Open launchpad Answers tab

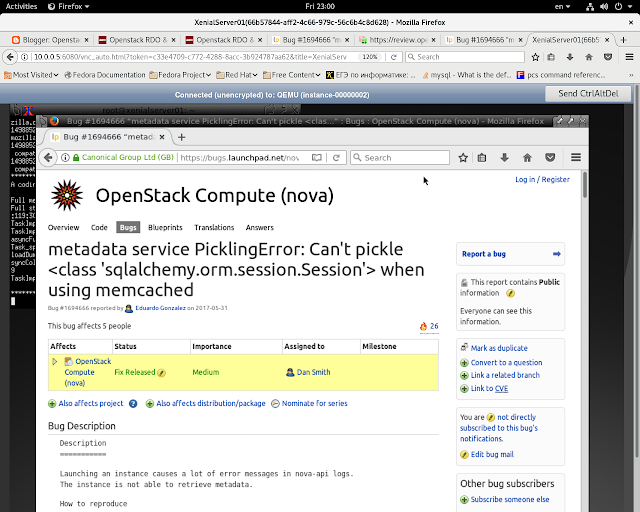click(260, 227)
